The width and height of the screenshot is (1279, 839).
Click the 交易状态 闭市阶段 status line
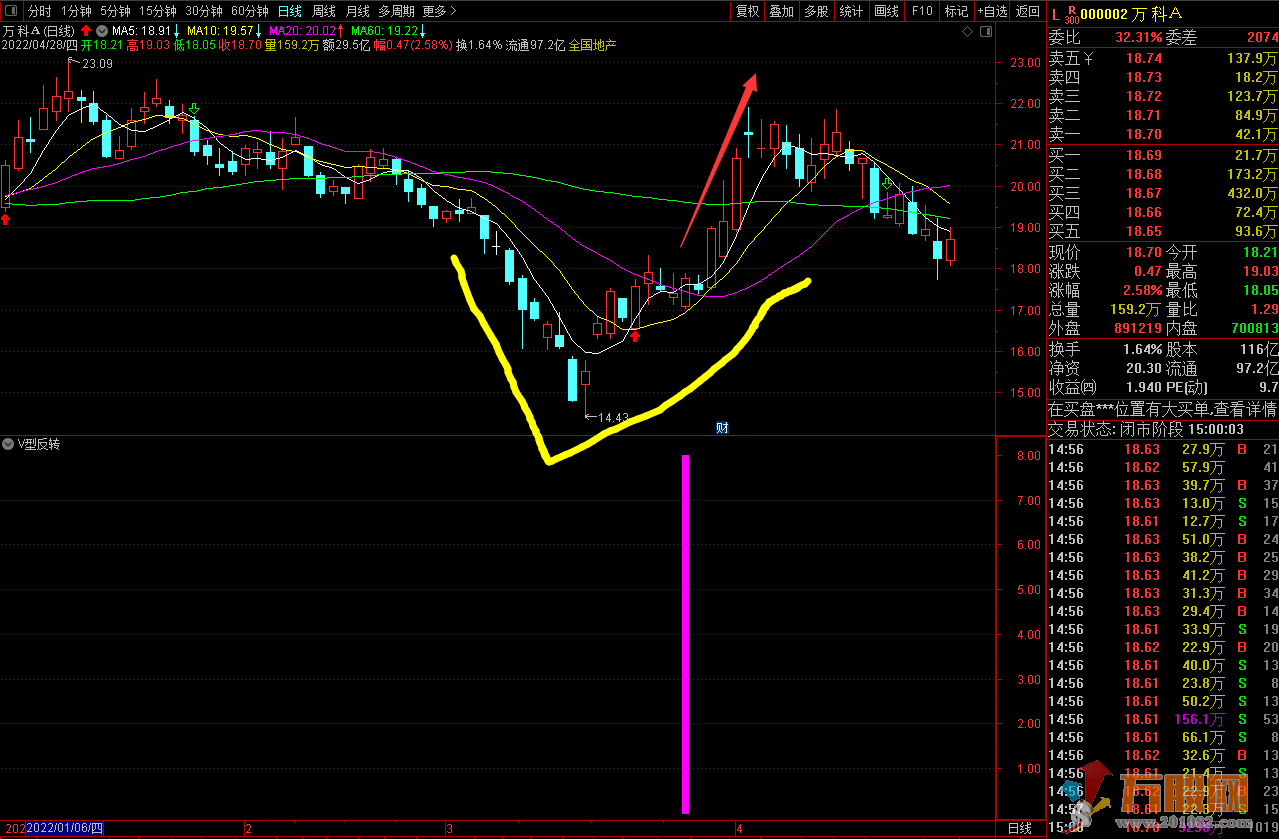point(1146,429)
